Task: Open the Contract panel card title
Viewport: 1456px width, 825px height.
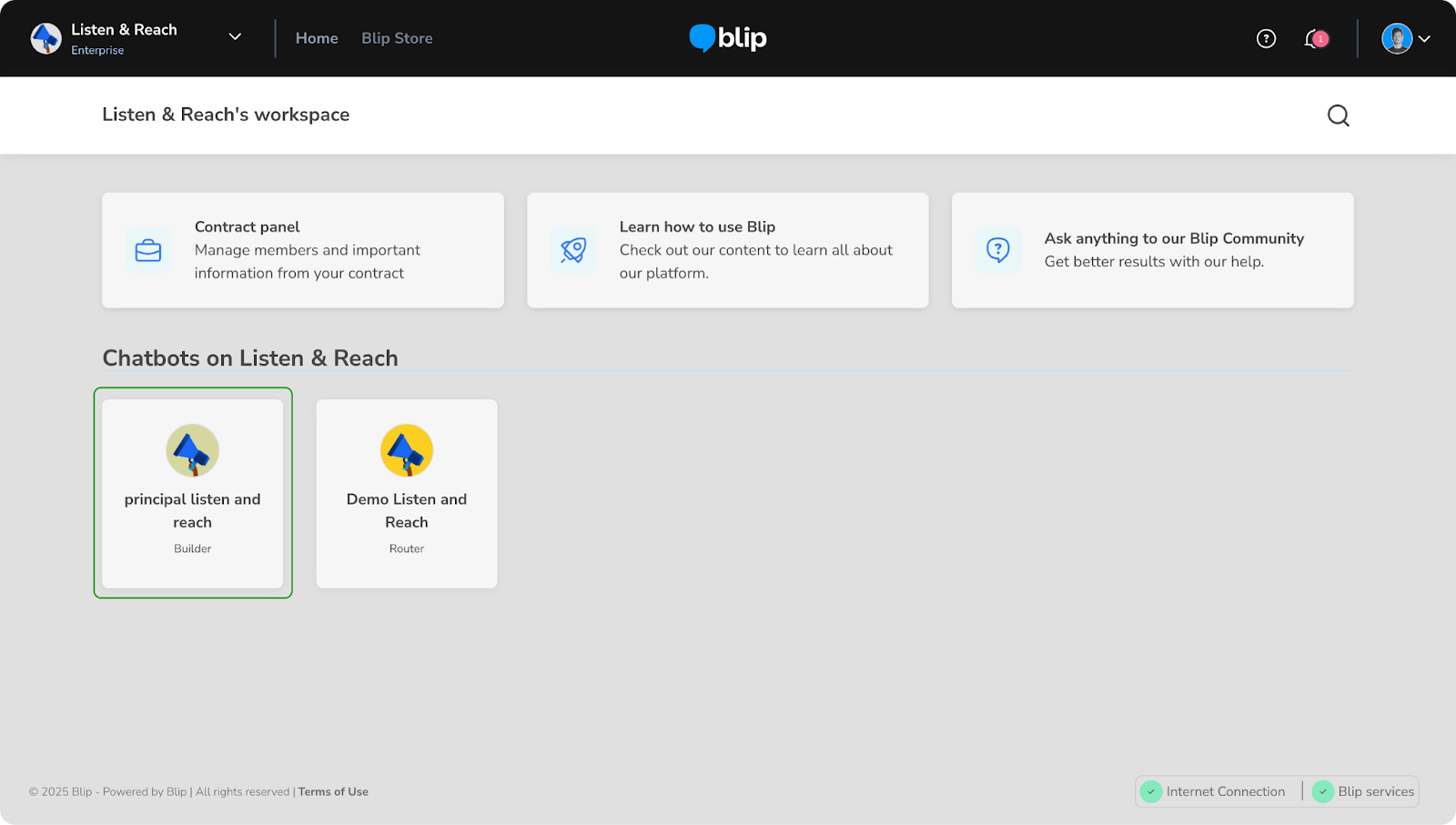Action: click(x=247, y=226)
